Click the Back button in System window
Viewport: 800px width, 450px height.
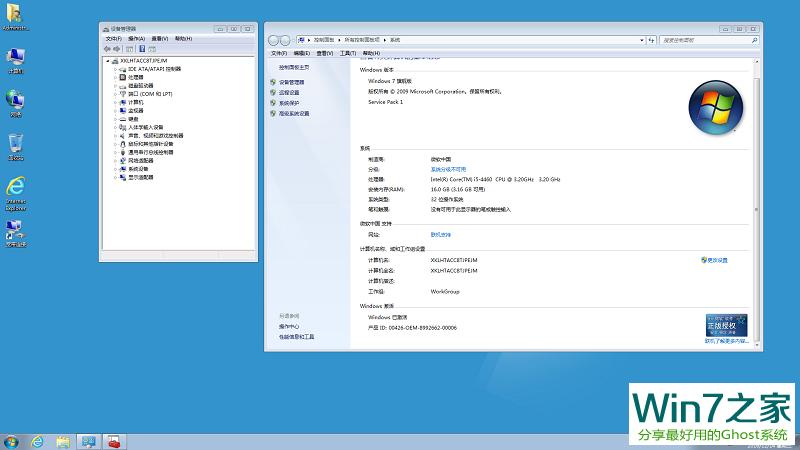pyautogui.click(x=273, y=40)
